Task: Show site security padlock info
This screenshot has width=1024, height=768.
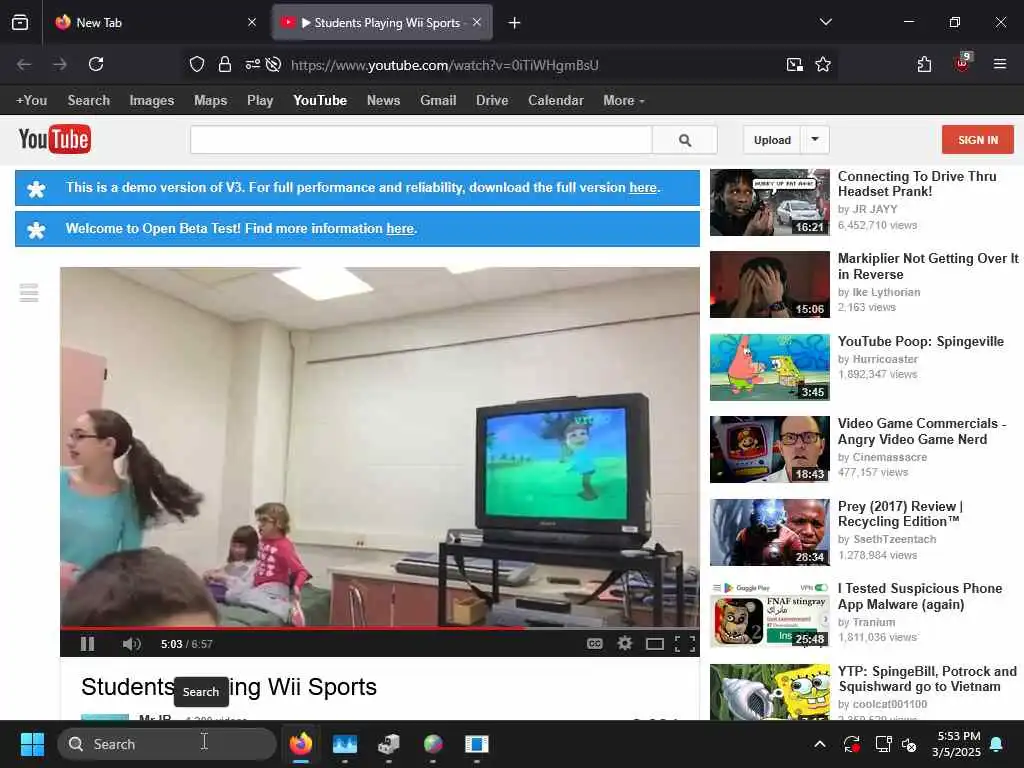Action: [x=225, y=64]
